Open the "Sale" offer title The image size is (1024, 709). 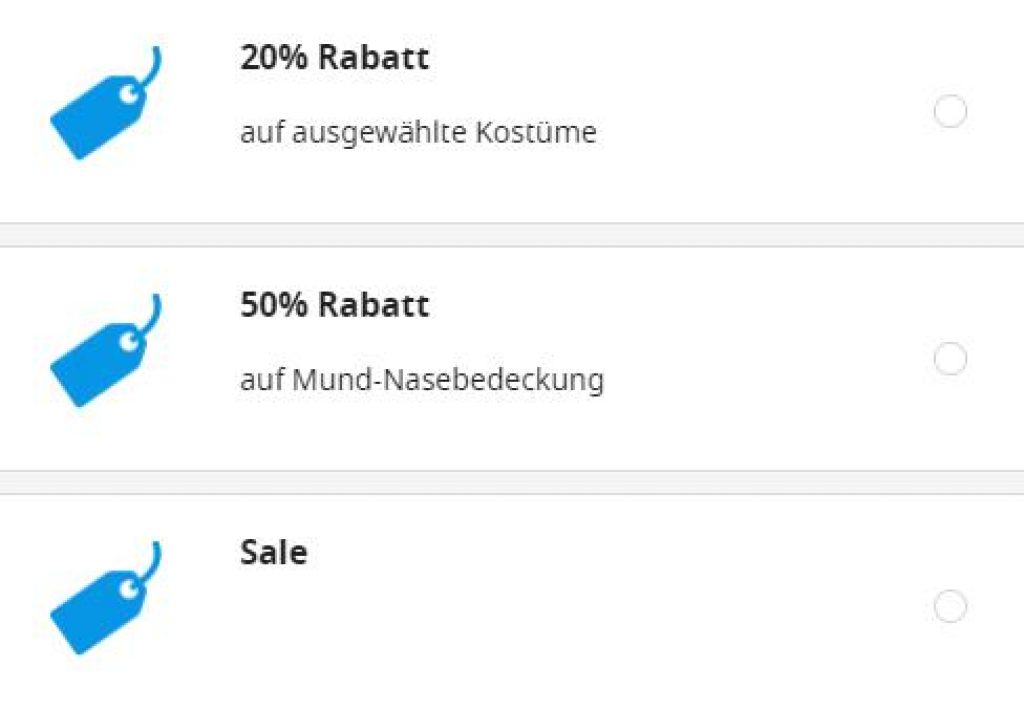click(x=273, y=553)
